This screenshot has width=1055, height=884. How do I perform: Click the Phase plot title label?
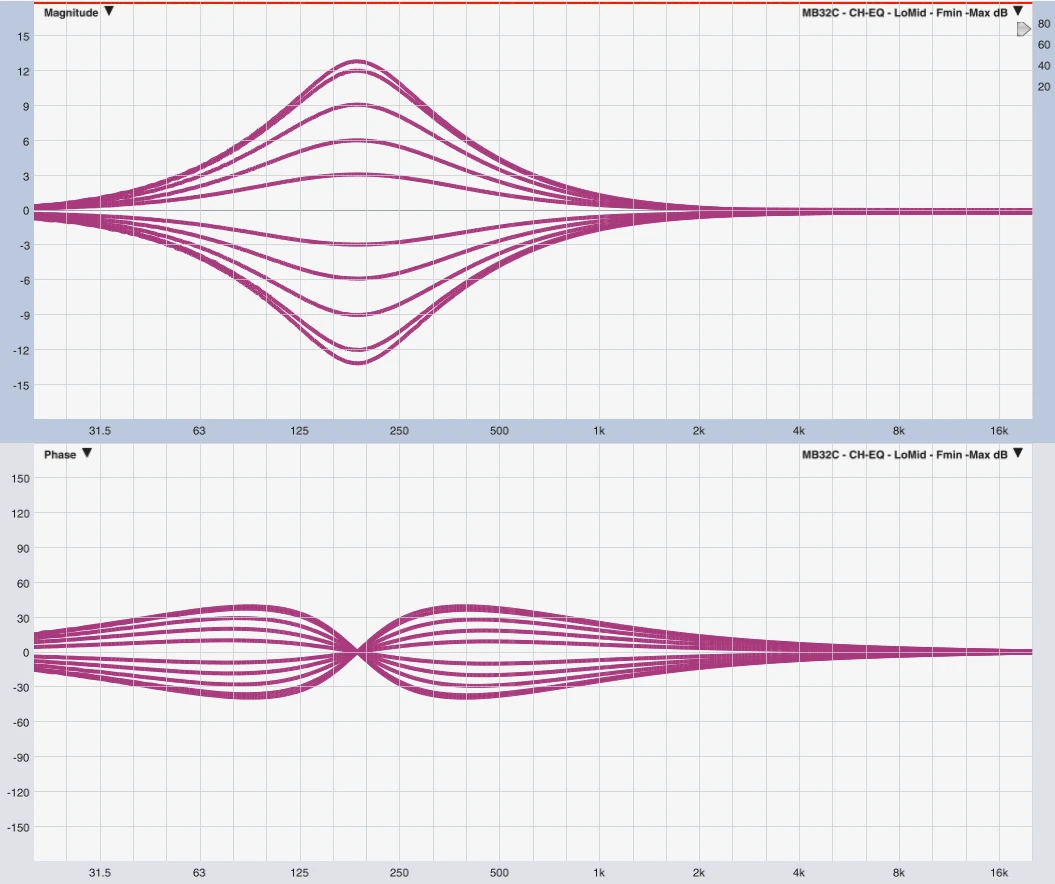point(59,454)
